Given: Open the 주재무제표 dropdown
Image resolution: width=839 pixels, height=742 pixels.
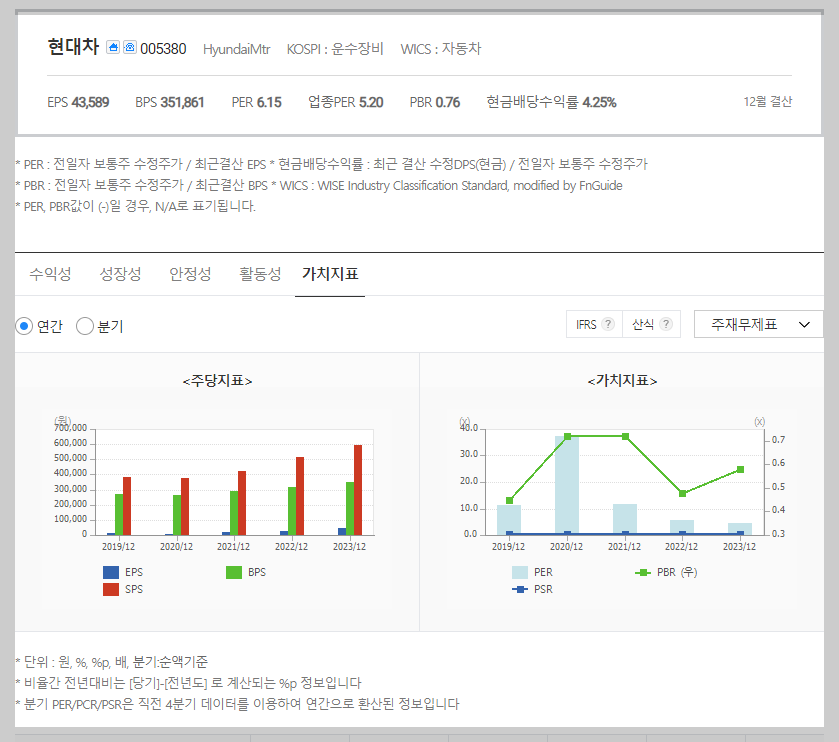Looking at the screenshot, I should coord(758,324).
